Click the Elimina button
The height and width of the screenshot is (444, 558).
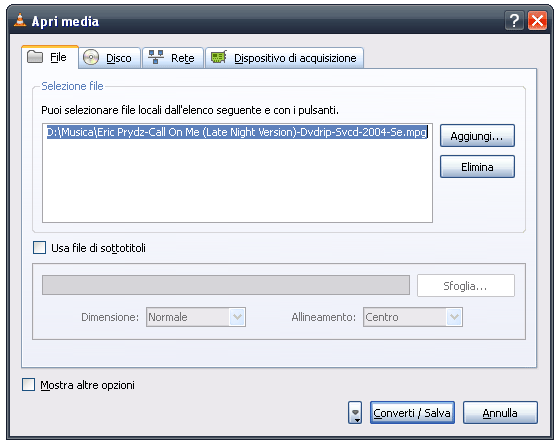click(x=477, y=166)
